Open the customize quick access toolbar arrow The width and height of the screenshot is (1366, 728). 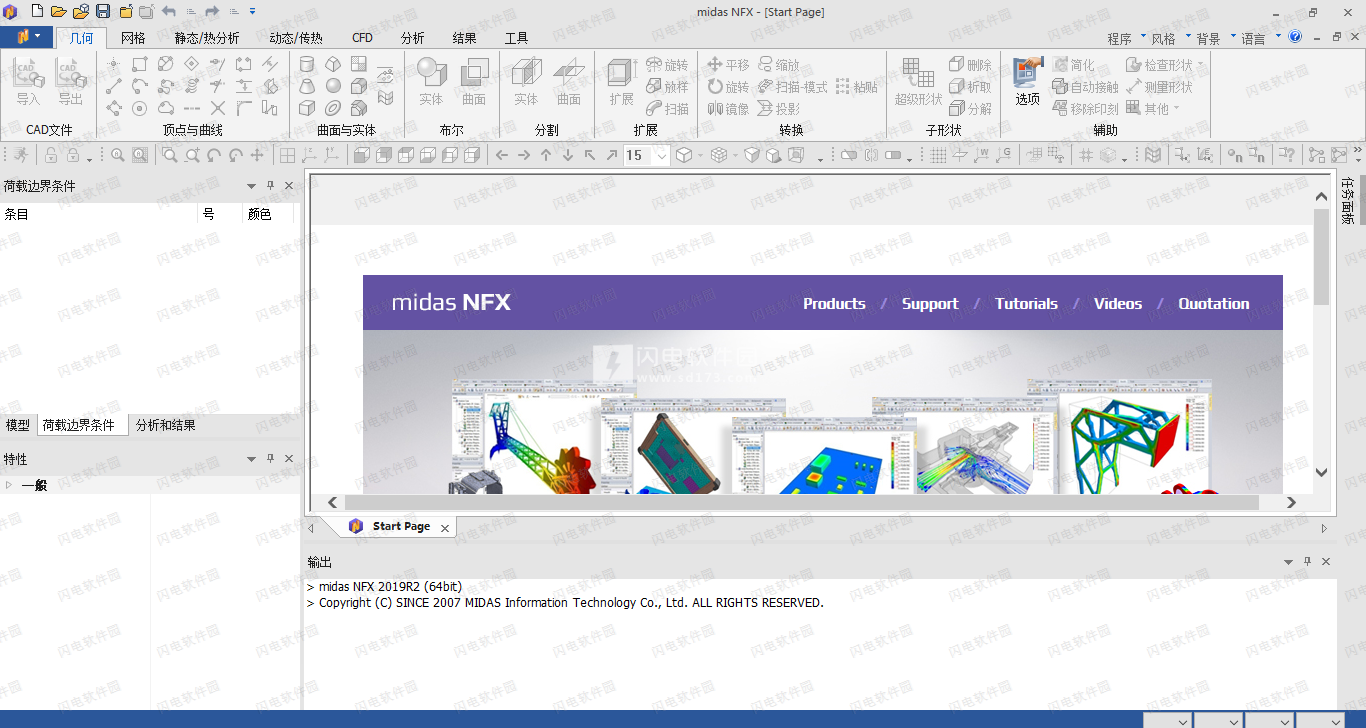pos(252,12)
